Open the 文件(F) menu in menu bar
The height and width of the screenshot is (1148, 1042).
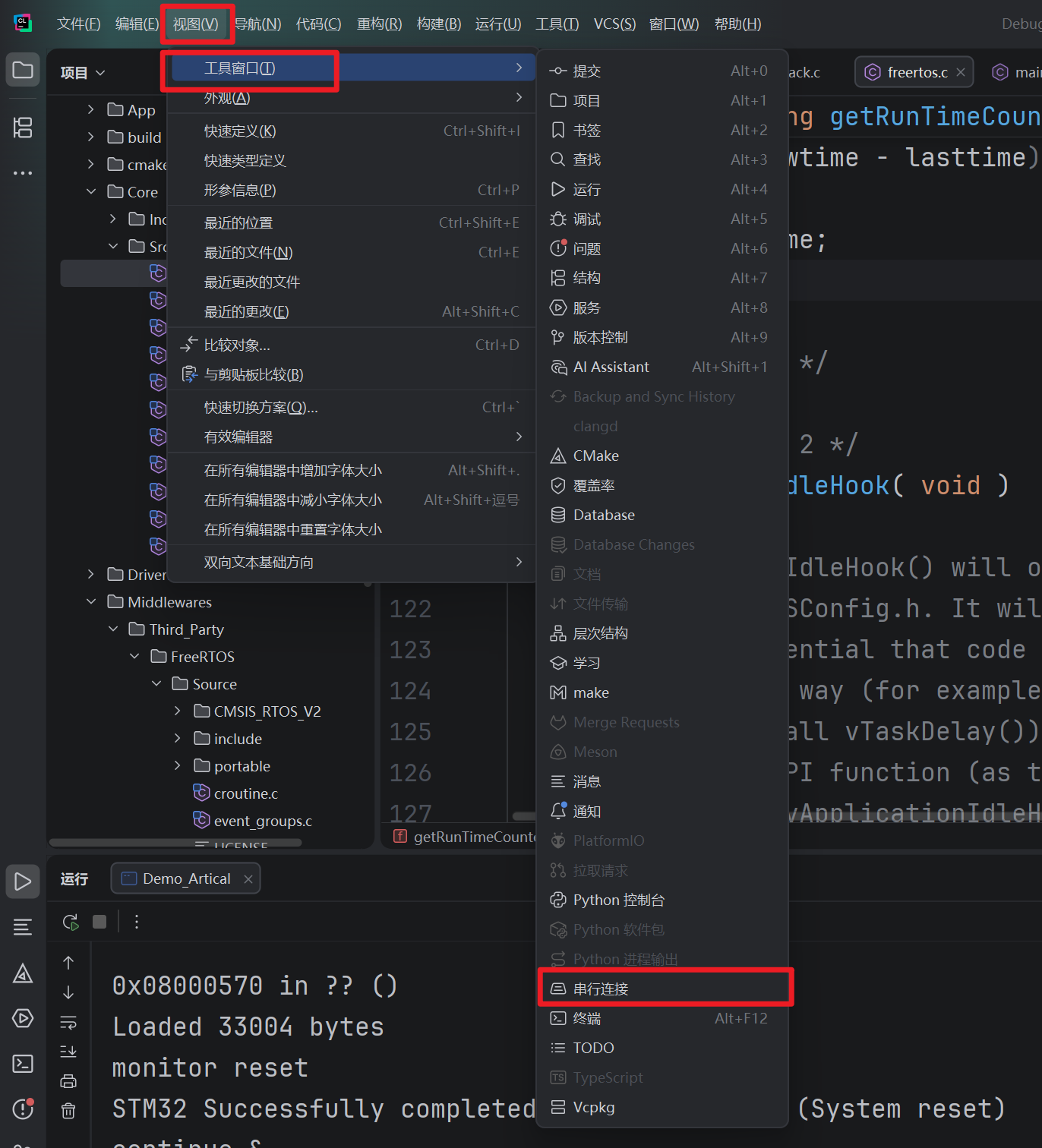point(78,24)
